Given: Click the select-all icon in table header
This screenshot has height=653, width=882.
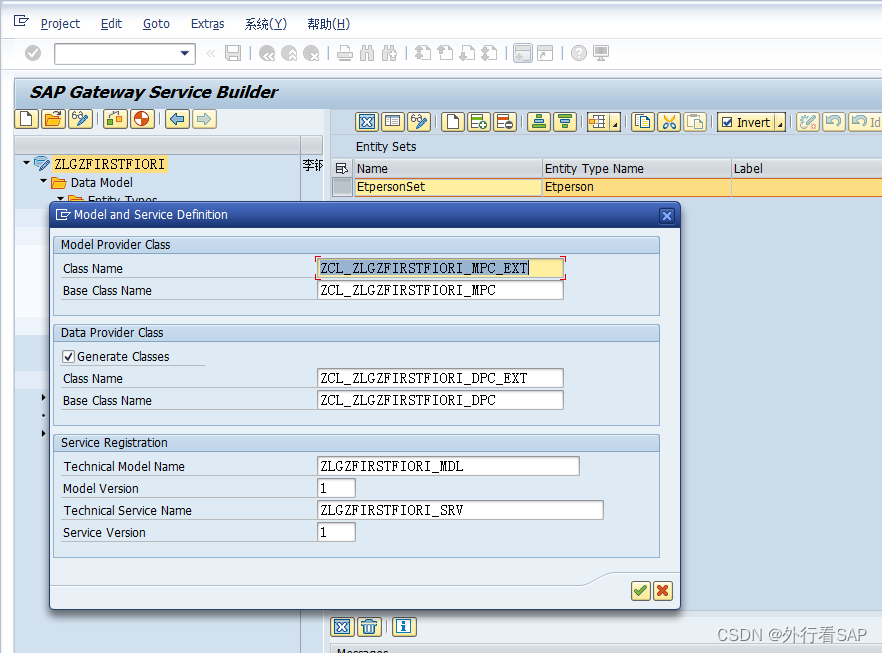Looking at the screenshot, I should tap(341, 169).
